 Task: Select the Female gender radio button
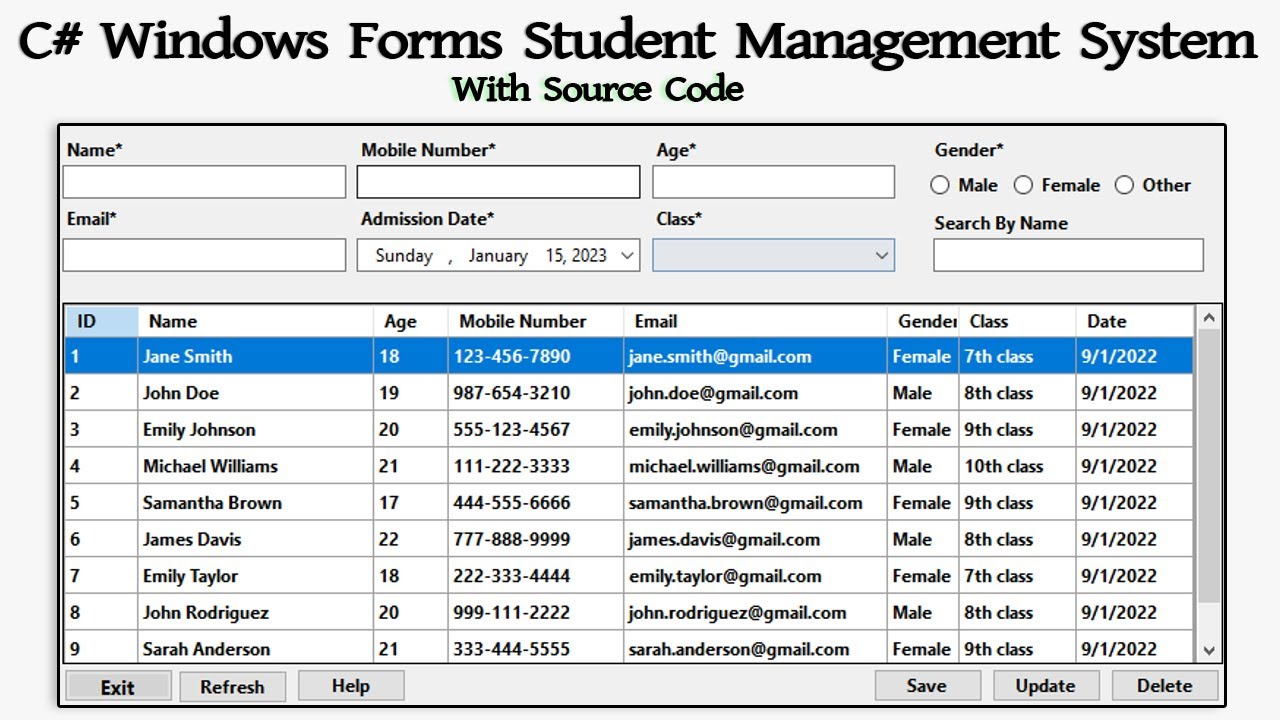tap(1023, 185)
